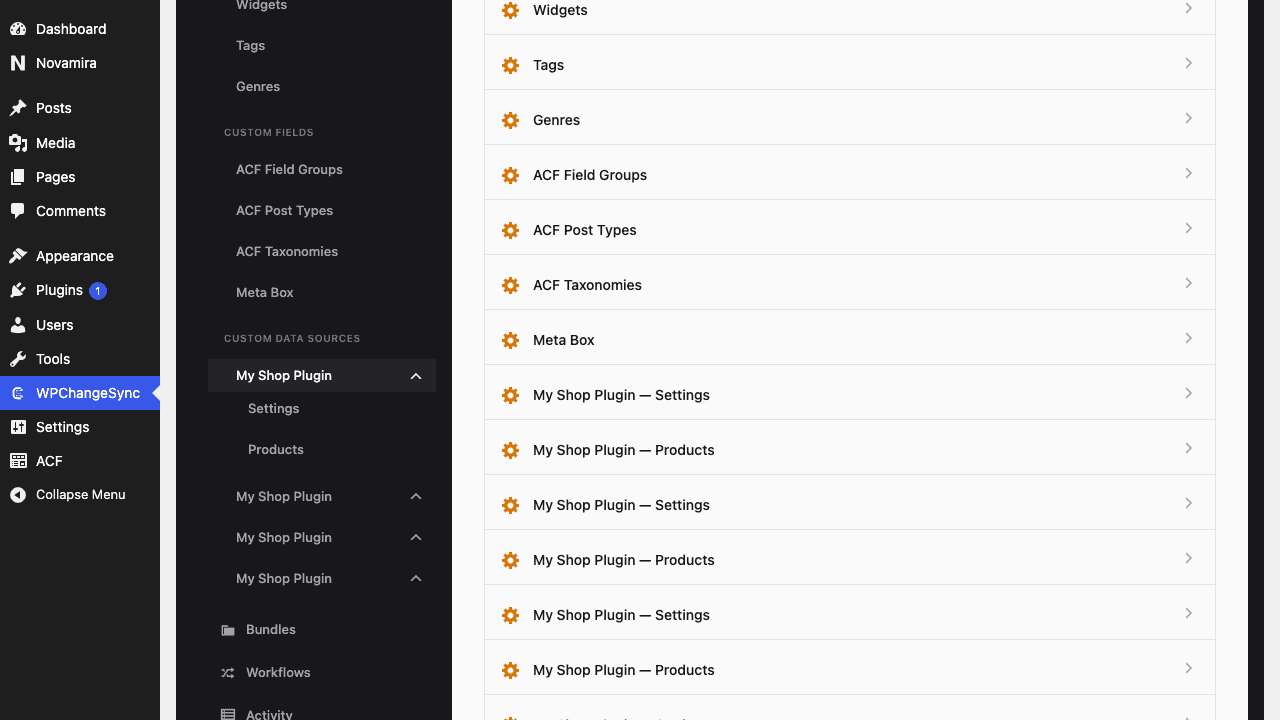Viewport: 1280px width, 720px height.
Task: Click the Plugins update count badge
Action: (x=98, y=291)
